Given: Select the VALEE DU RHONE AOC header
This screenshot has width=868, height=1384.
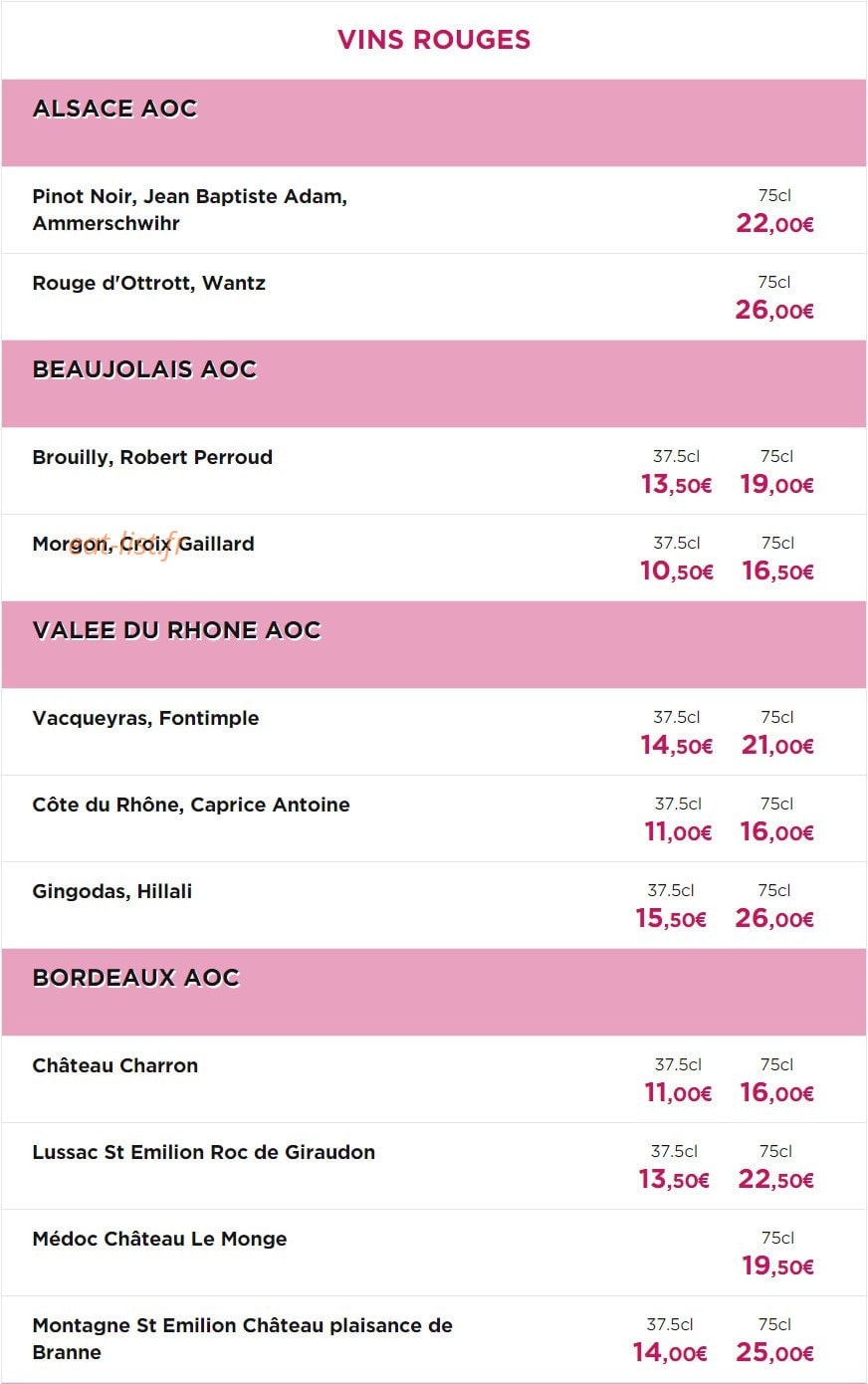Looking at the screenshot, I should (x=434, y=645).
